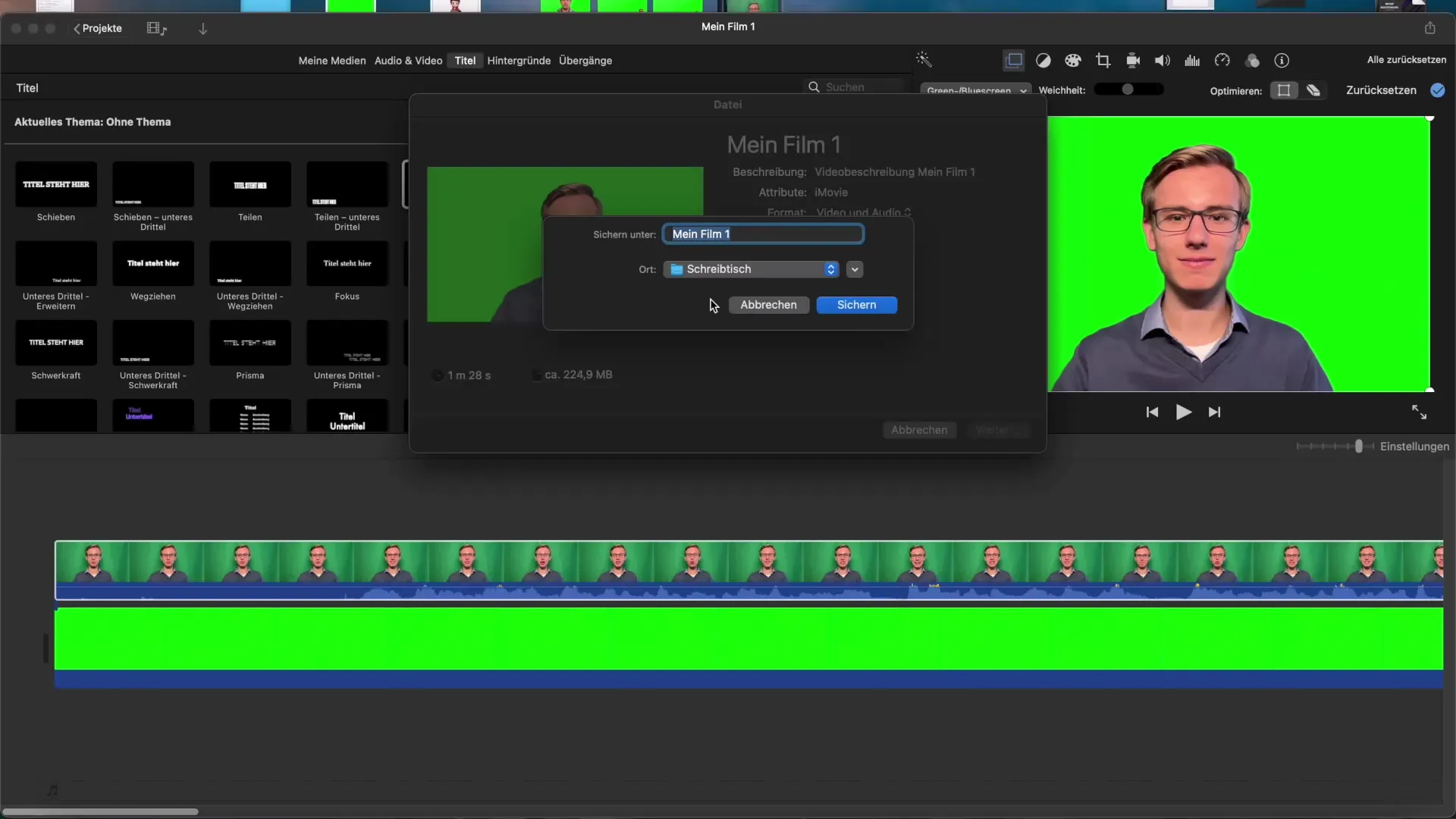Select the Optimieren eraser cleanup icon
Image resolution: width=1456 pixels, height=819 pixels.
[x=1313, y=90]
